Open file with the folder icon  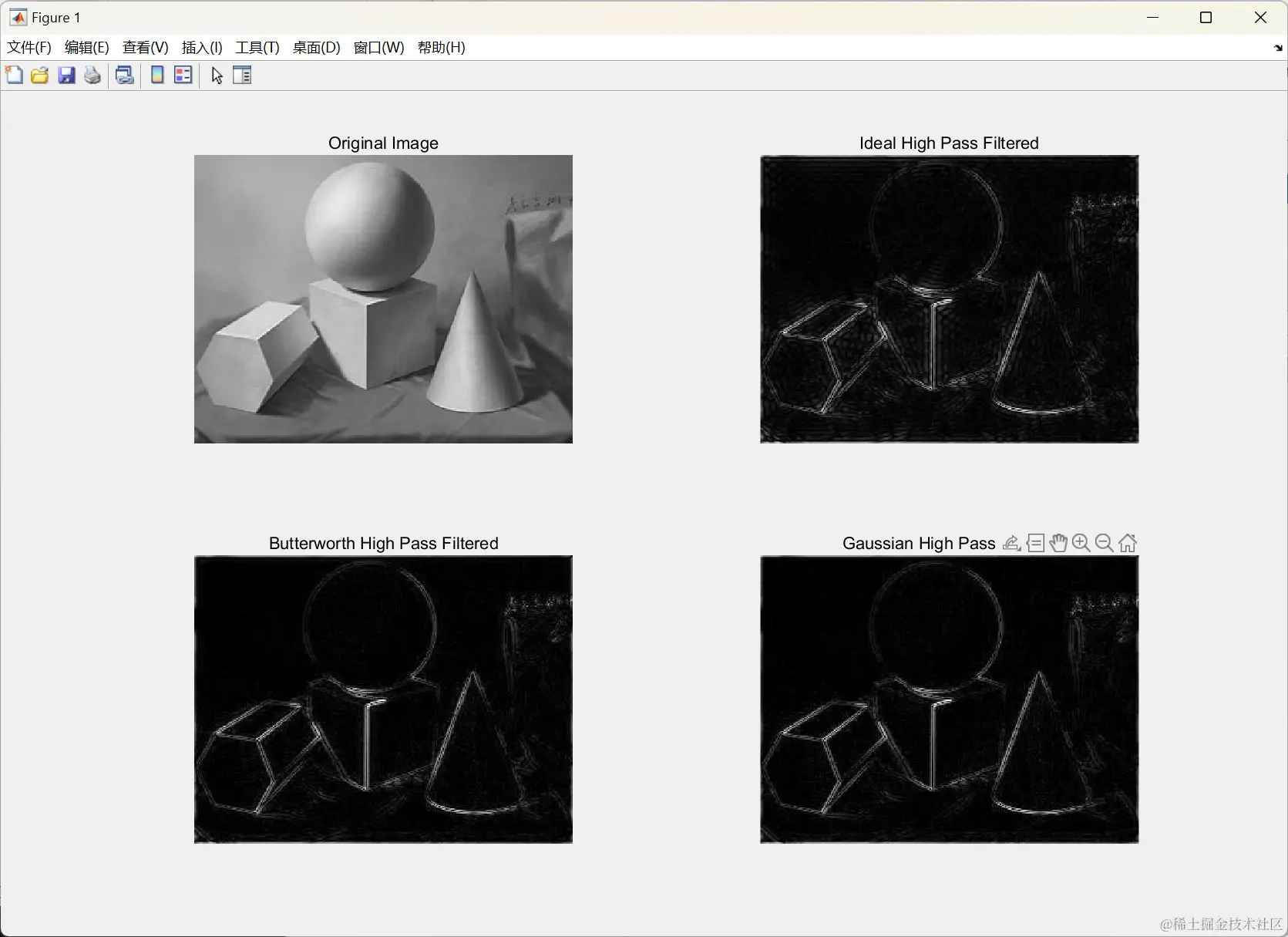40,75
